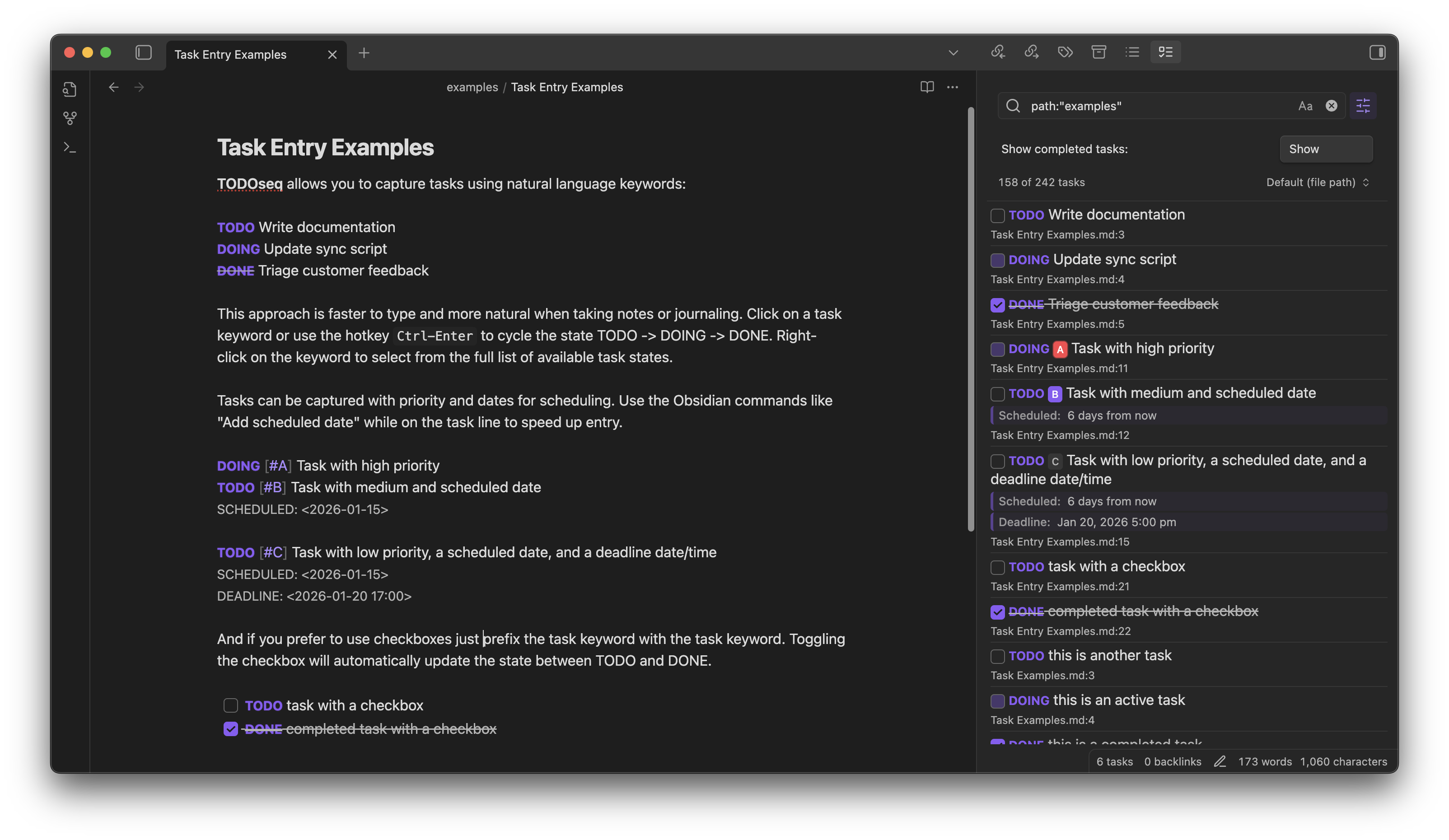Screen dimensions: 1449x840
Task: Open the 'examples' breadcrumb folder link
Action: click(x=472, y=87)
